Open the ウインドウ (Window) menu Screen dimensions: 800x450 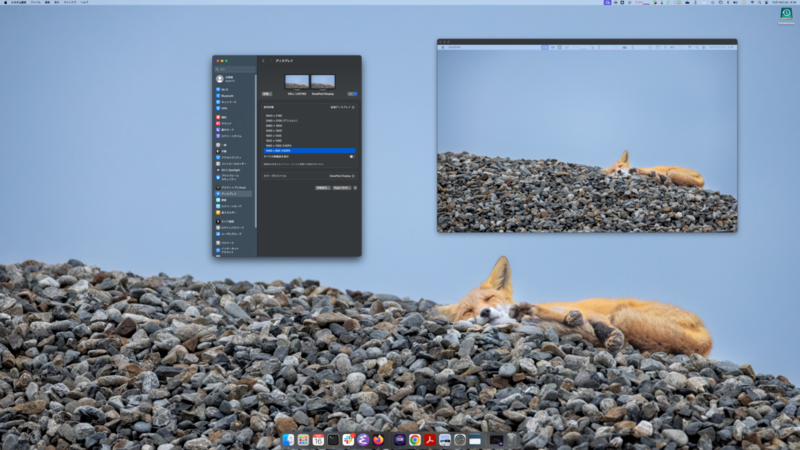pos(70,2)
